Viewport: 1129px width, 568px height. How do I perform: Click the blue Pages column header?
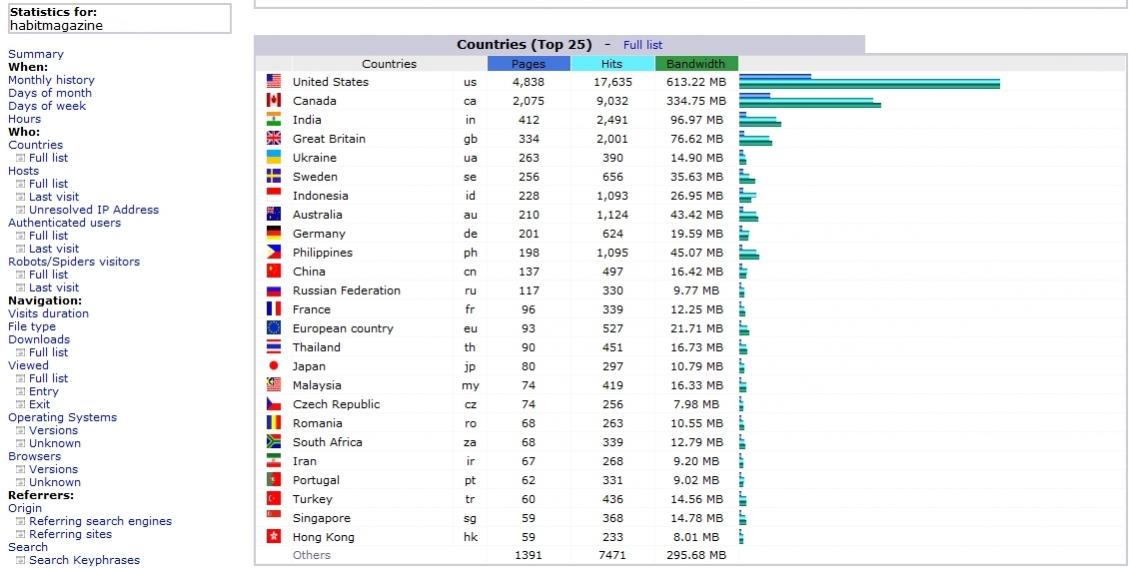tap(528, 63)
